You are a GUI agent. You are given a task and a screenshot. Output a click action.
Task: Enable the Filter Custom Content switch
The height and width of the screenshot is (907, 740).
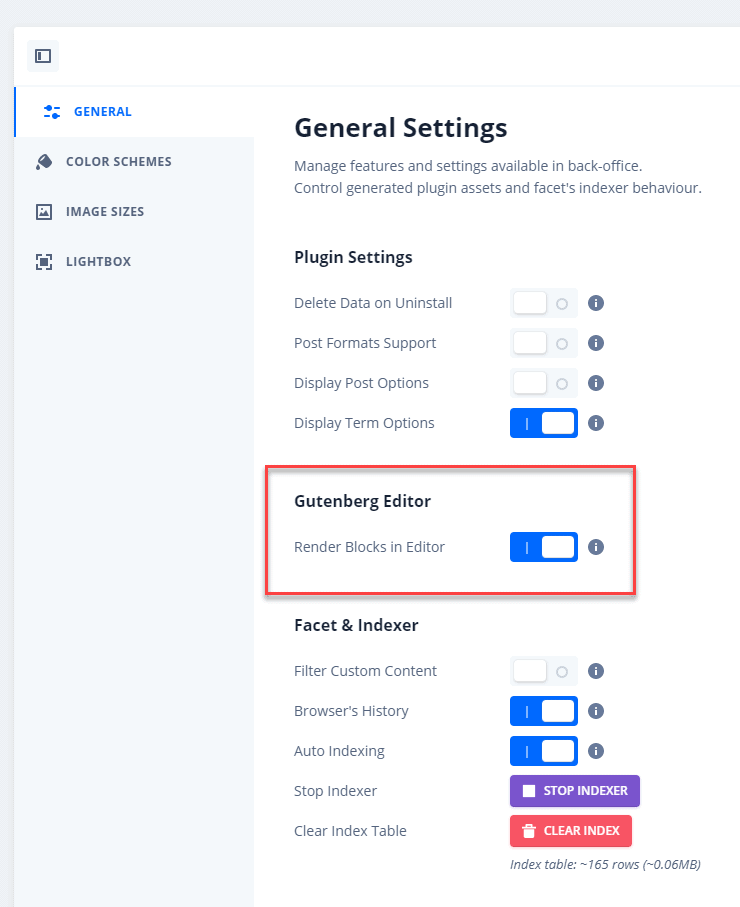(543, 671)
